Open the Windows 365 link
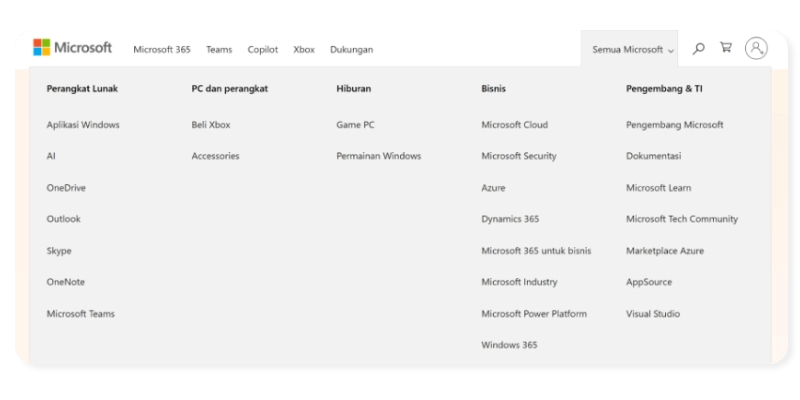The height and width of the screenshot is (400, 800). click(509, 345)
